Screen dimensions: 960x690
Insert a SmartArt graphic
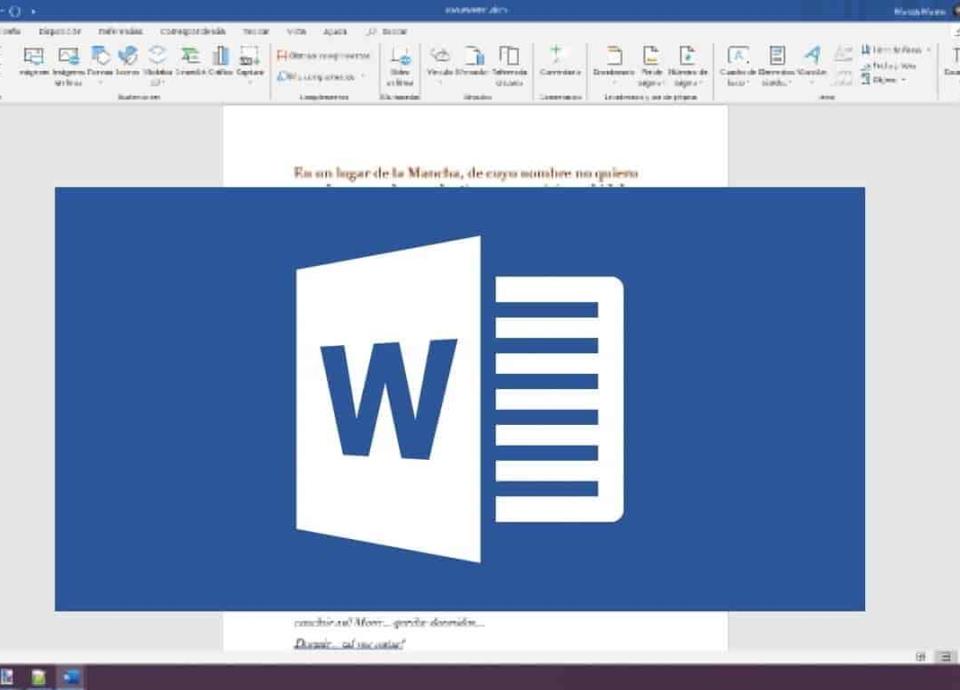tap(190, 61)
